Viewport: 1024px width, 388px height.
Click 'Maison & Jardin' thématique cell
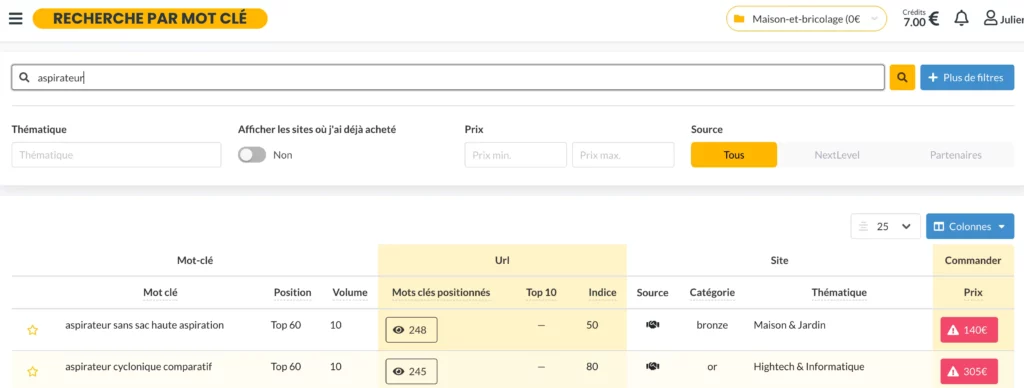(x=789, y=325)
